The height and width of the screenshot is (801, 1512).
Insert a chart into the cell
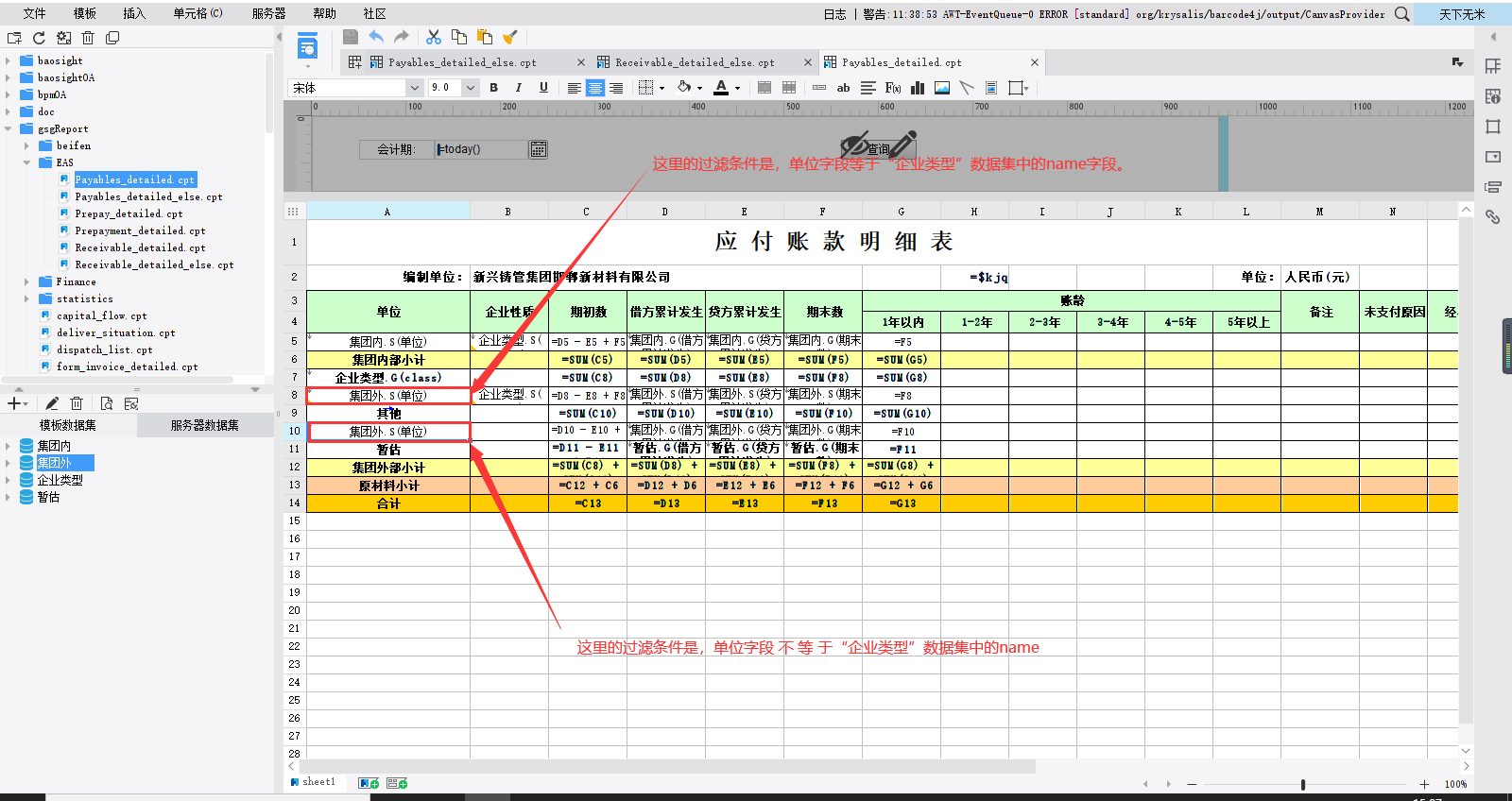918,88
